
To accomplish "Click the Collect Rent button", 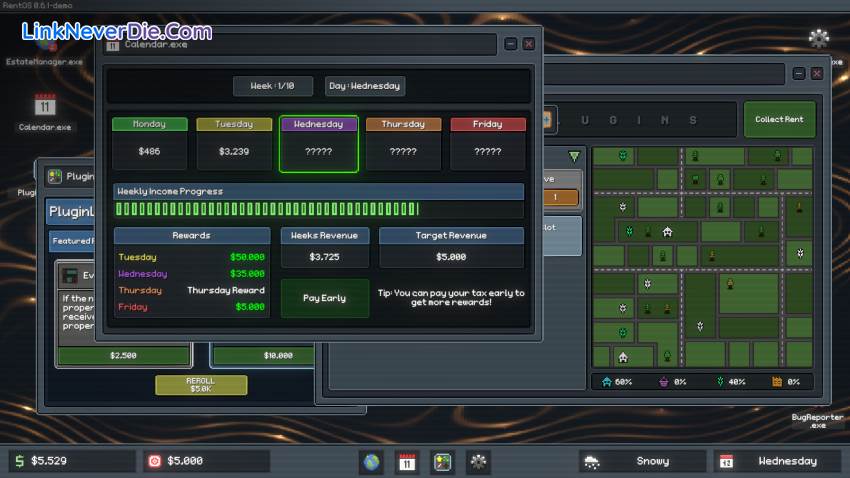I will coord(779,120).
